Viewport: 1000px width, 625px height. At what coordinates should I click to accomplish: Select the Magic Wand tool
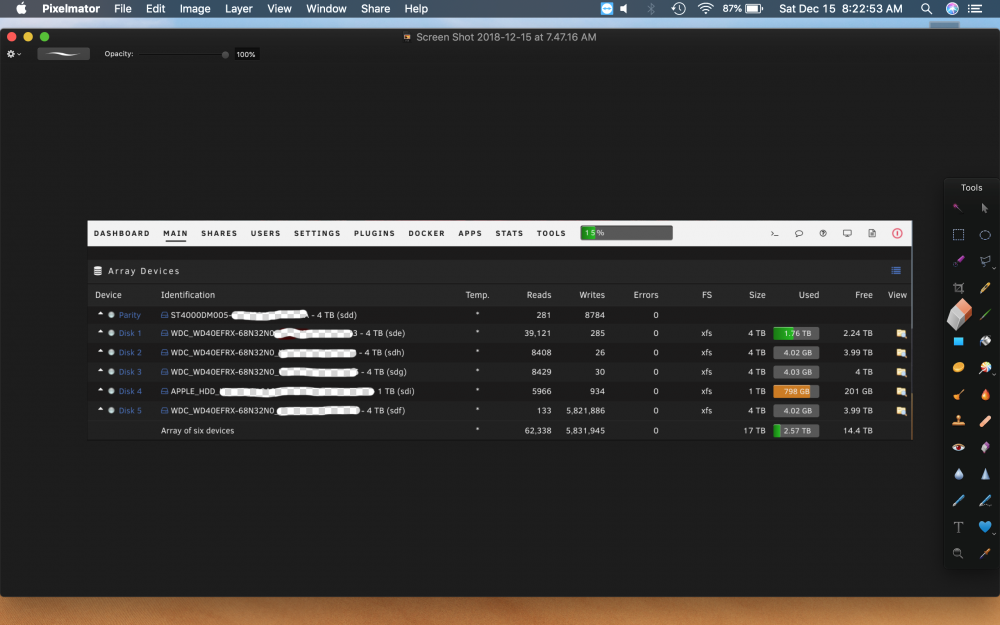(958, 208)
